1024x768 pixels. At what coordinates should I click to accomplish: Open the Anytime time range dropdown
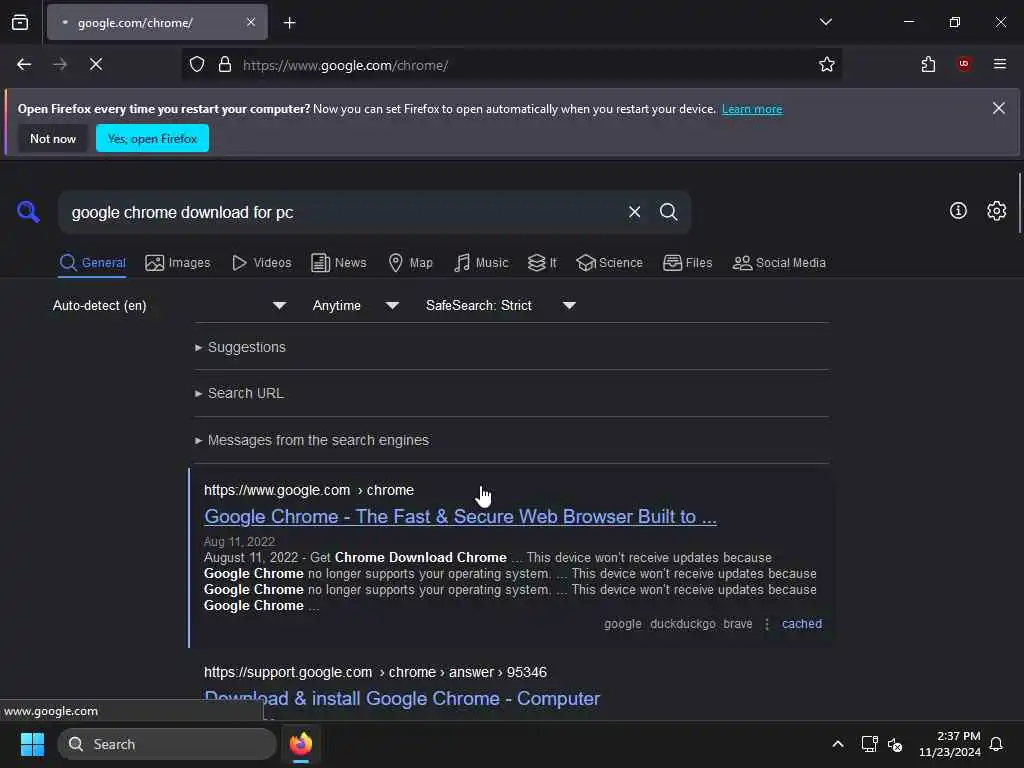coord(355,305)
